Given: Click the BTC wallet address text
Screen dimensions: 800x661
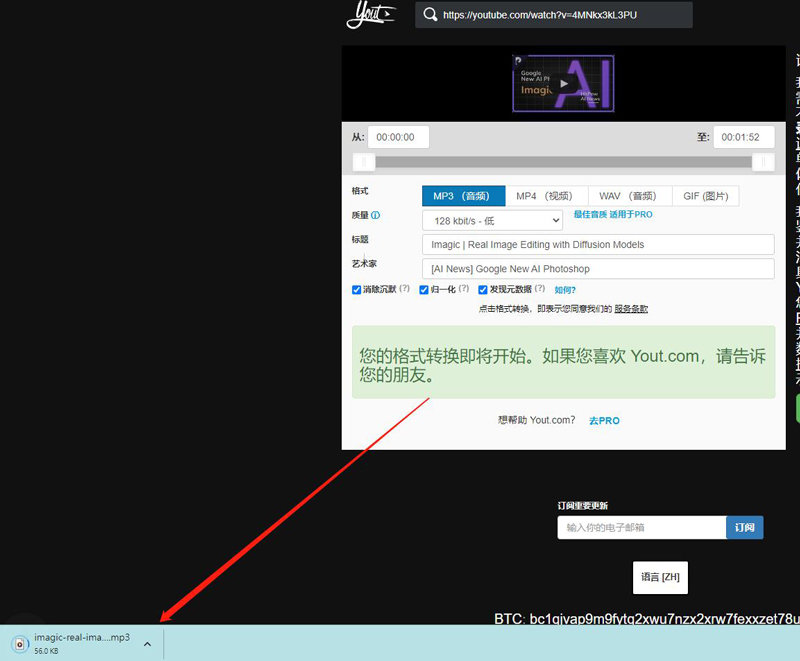Looking at the screenshot, I should [x=647, y=619].
